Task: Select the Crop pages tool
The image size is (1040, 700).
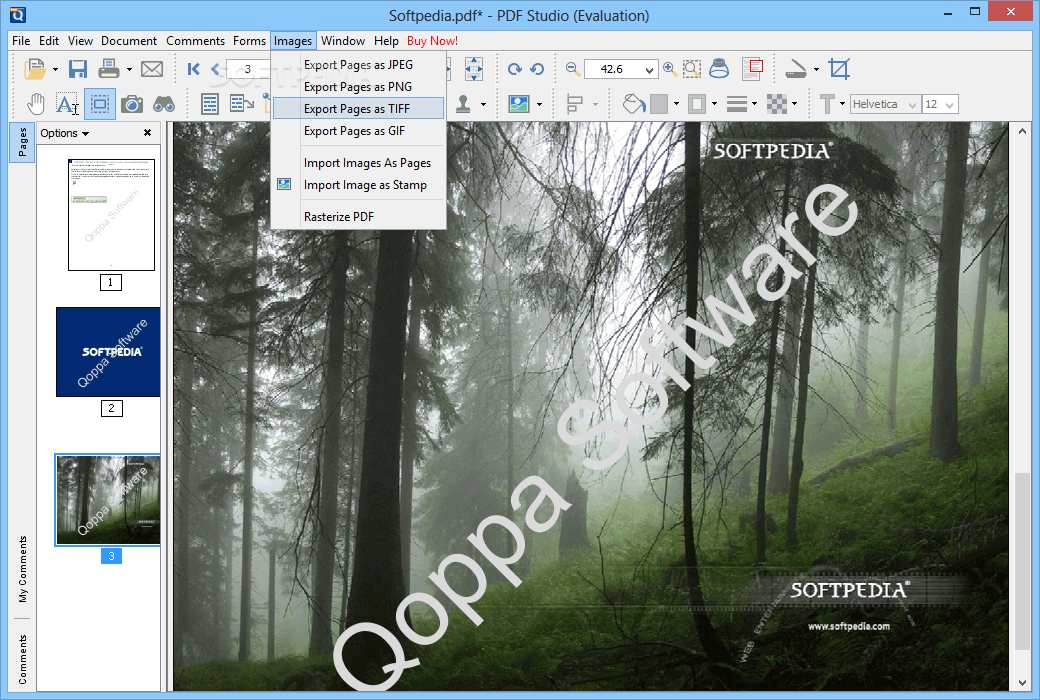Action: point(839,69)
